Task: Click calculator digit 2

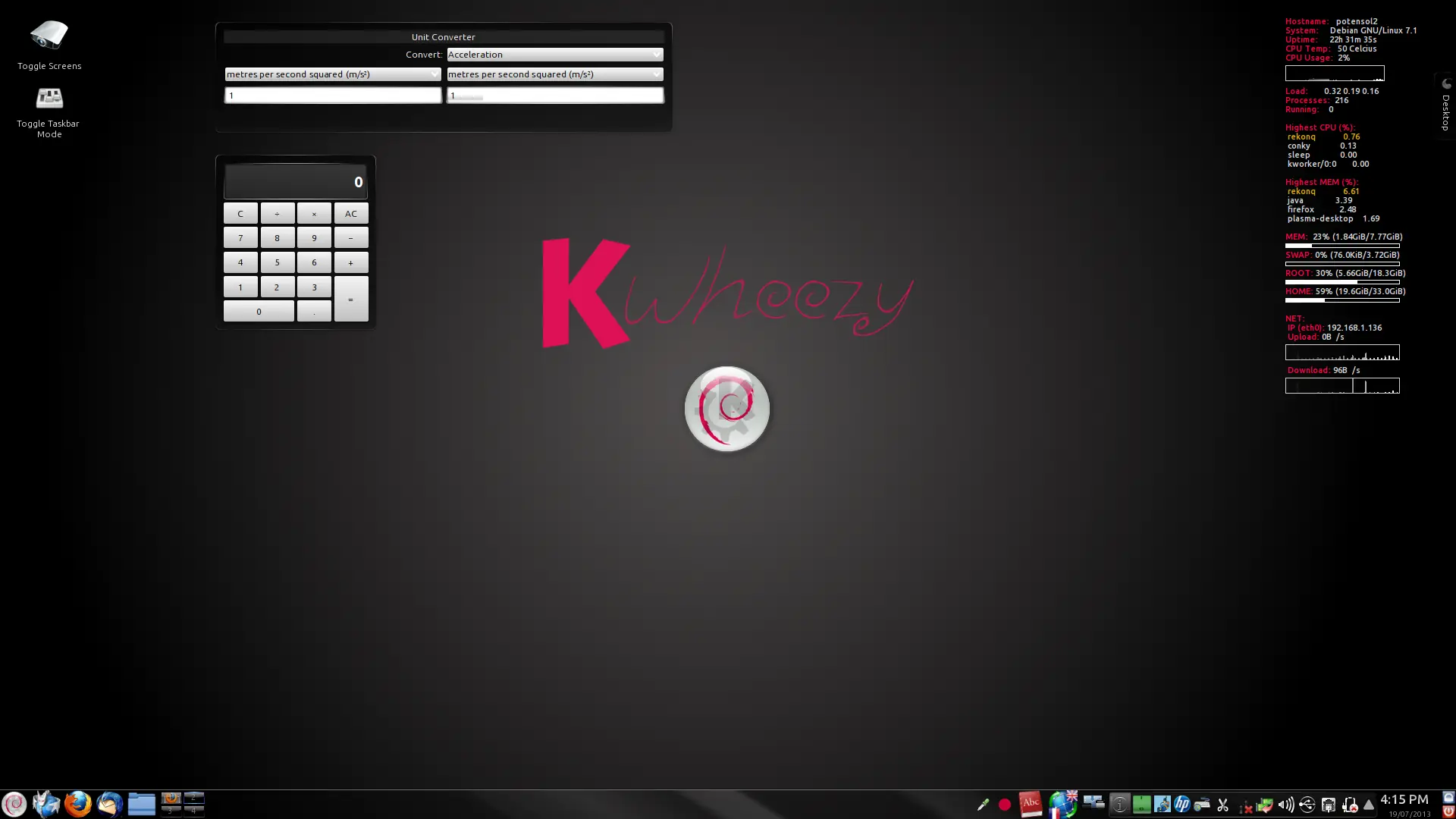Action: 278,287
